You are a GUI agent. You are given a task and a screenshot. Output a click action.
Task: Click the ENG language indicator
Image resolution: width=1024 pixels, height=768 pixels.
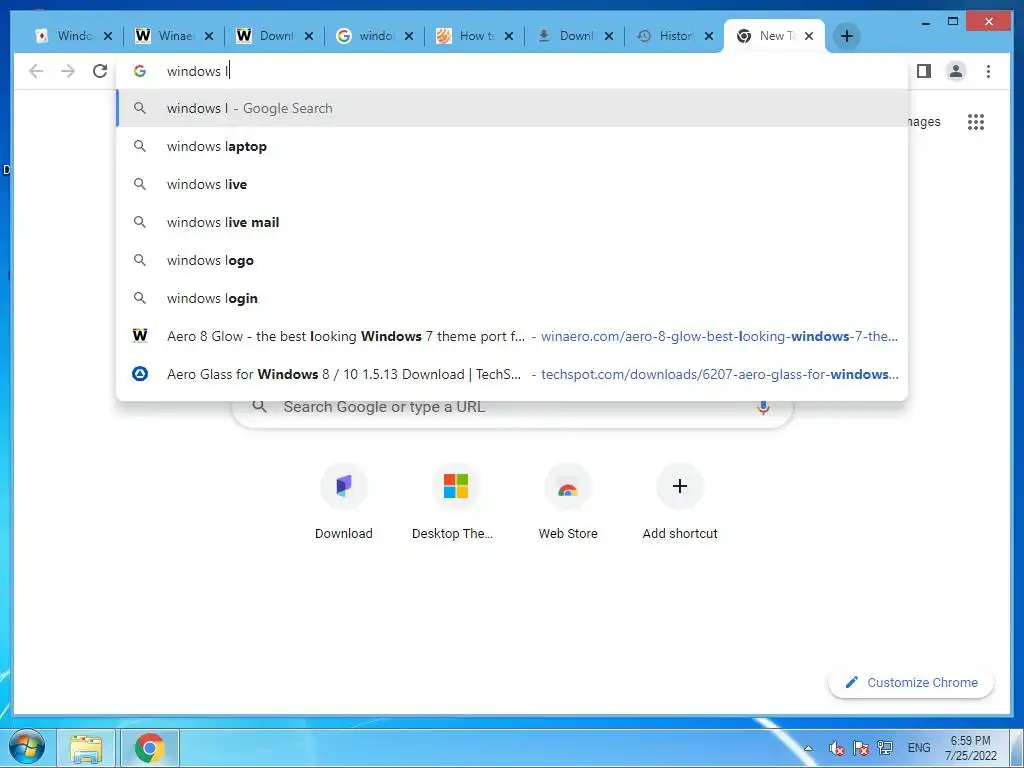[x=919, y=748]
